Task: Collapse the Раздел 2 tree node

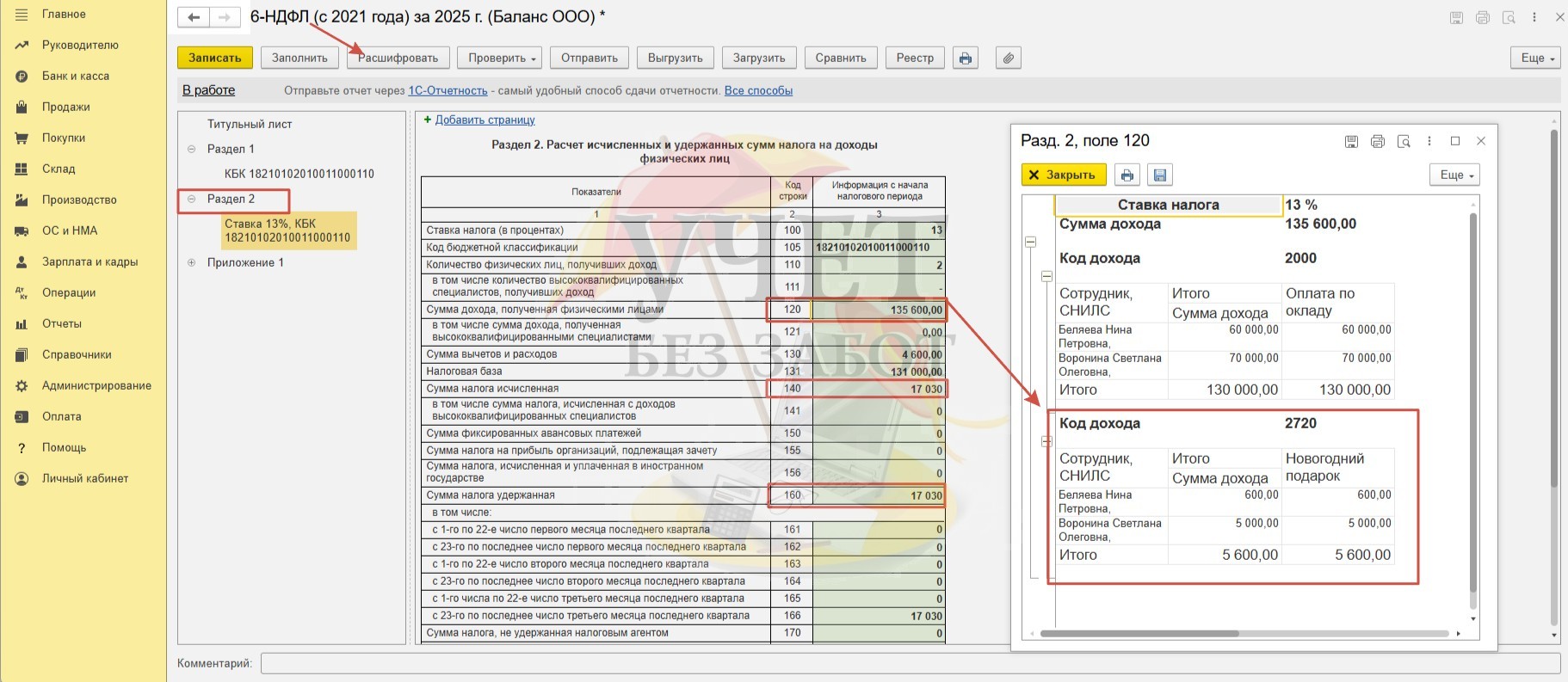Action: pyautogui.click(x=191, y=199)
